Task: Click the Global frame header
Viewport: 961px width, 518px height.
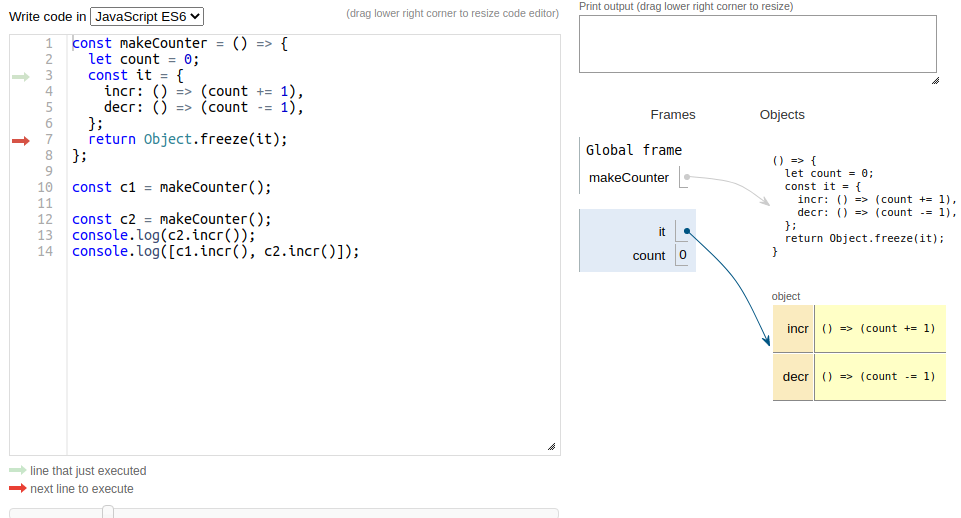Action: pos(634,150)
